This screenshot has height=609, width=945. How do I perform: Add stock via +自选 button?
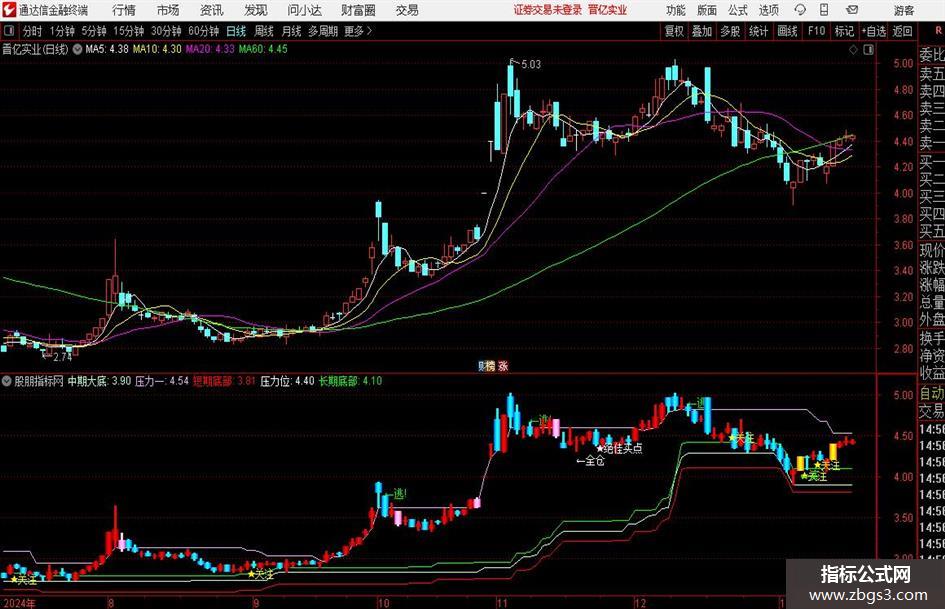coord(874,31)
